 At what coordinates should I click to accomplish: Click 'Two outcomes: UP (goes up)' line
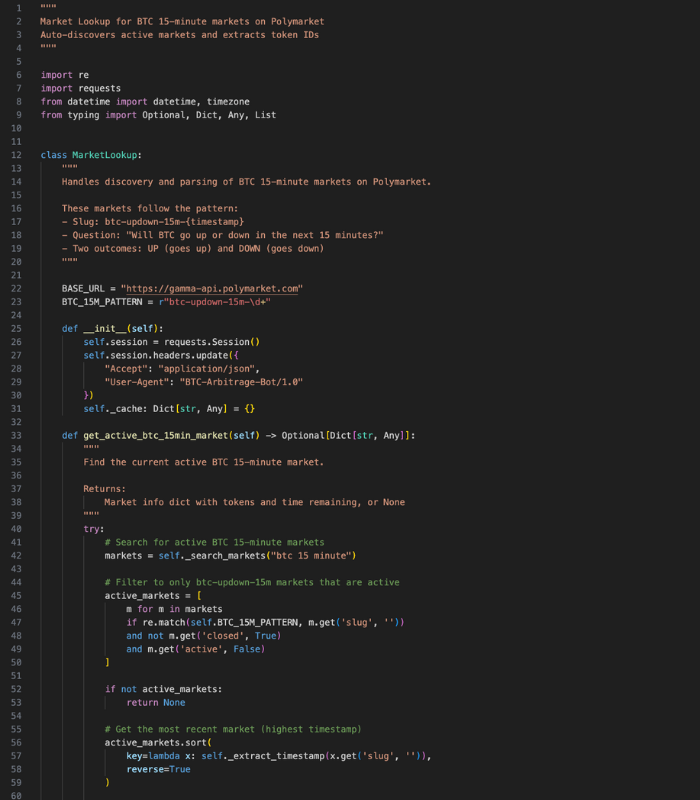point(193,248)
